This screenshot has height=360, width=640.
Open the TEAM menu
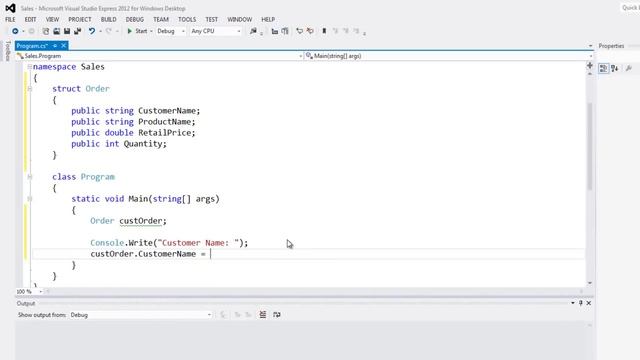coord(161,20)
